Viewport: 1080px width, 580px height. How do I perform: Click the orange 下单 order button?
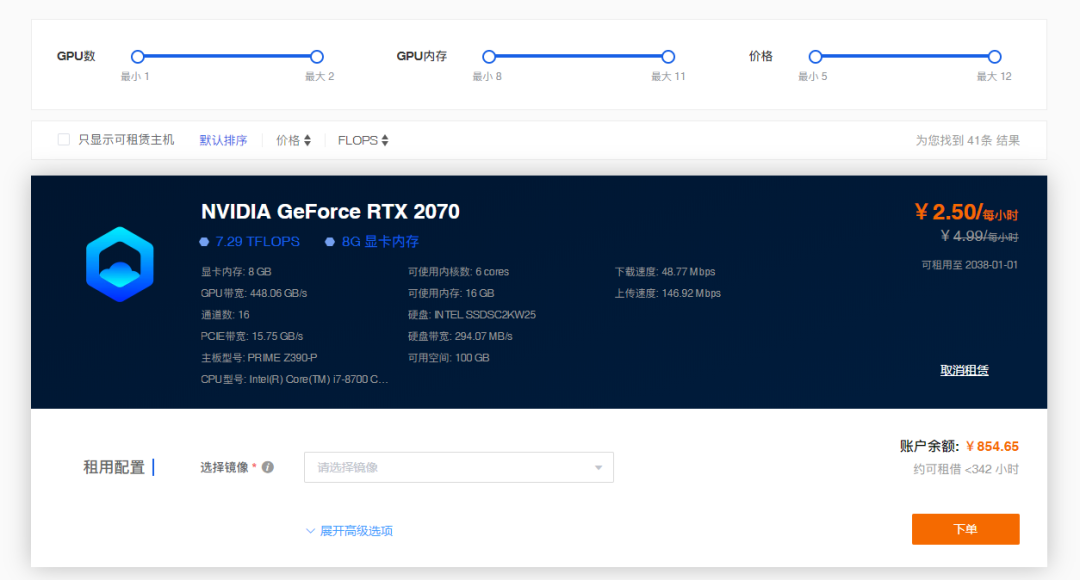pyautogui.click(x=966, y=529)
